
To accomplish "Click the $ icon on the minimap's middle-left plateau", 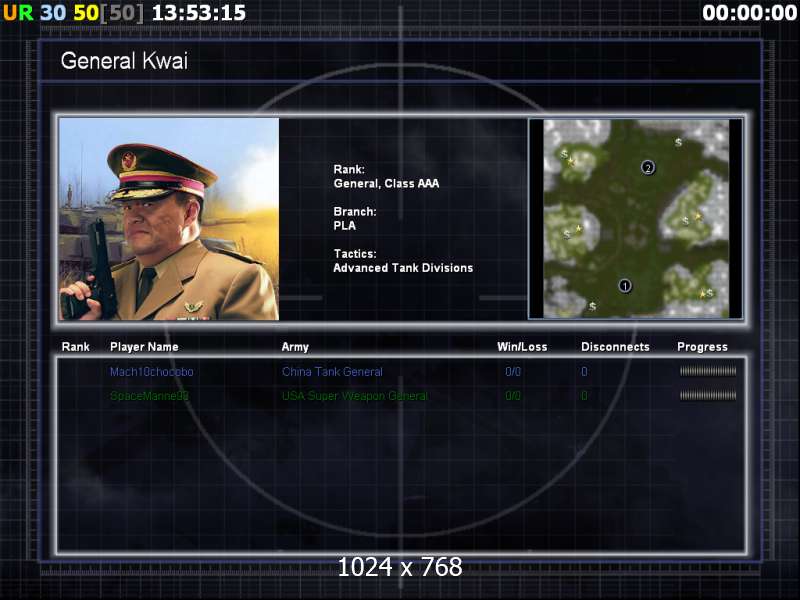I will point(566,235).
